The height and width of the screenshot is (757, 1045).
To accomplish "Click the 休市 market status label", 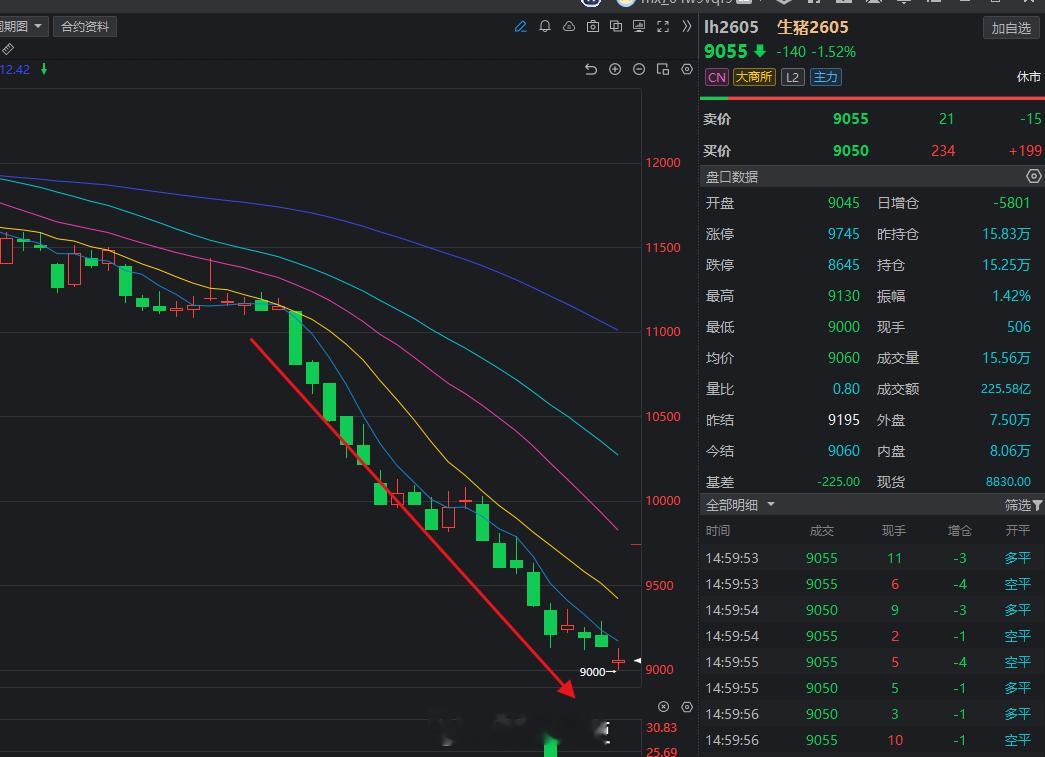I will click(x=1028, y=77).
